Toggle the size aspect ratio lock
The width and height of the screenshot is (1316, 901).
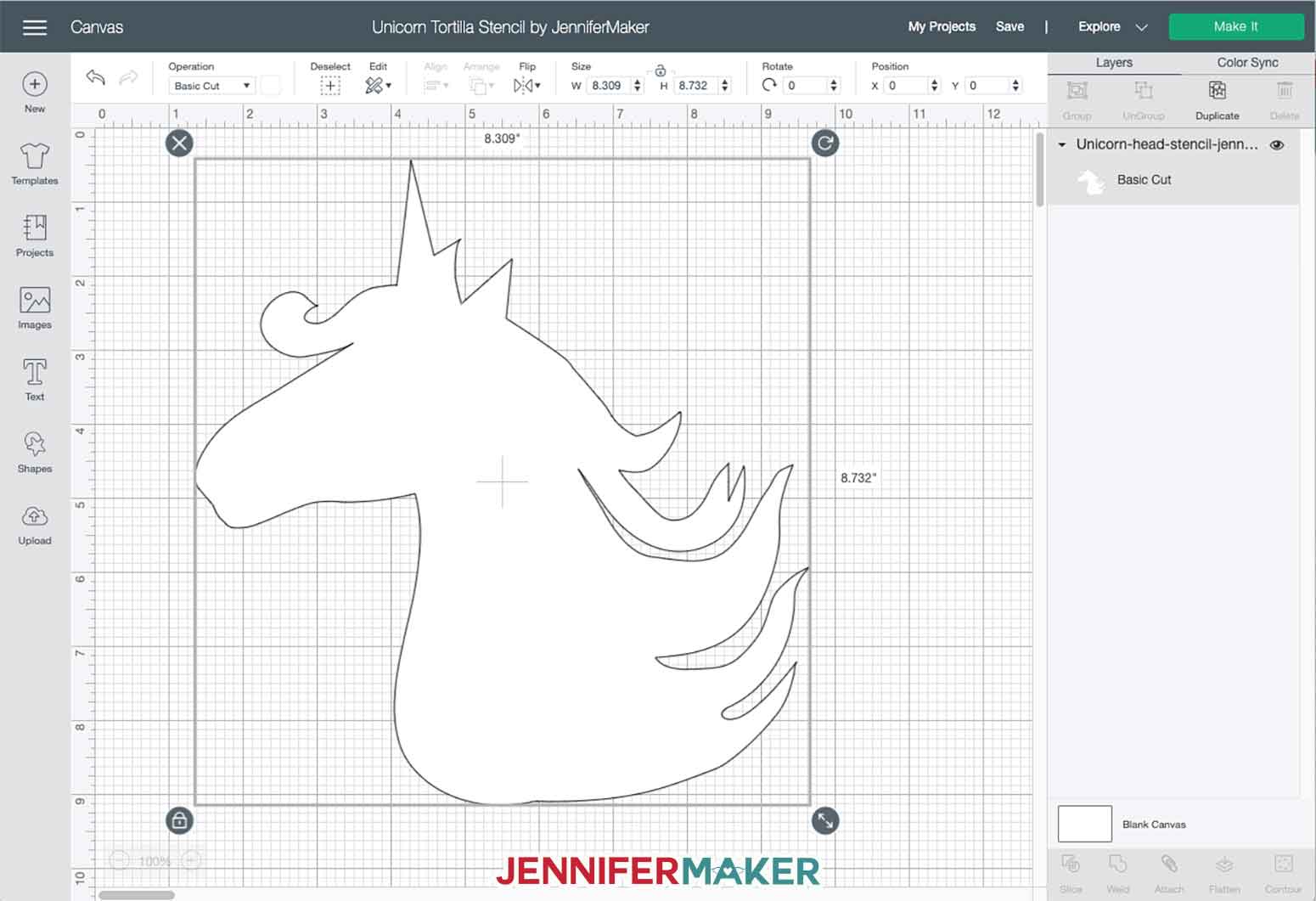(x=660, y=71)
